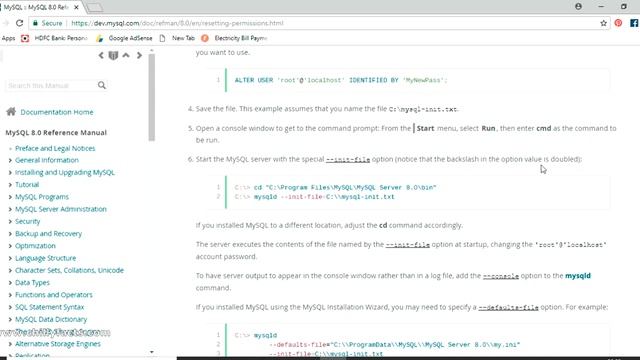The image size is (640, 360).
Task: Click the mysqld --init-file code line
Action: pos(315,197)
